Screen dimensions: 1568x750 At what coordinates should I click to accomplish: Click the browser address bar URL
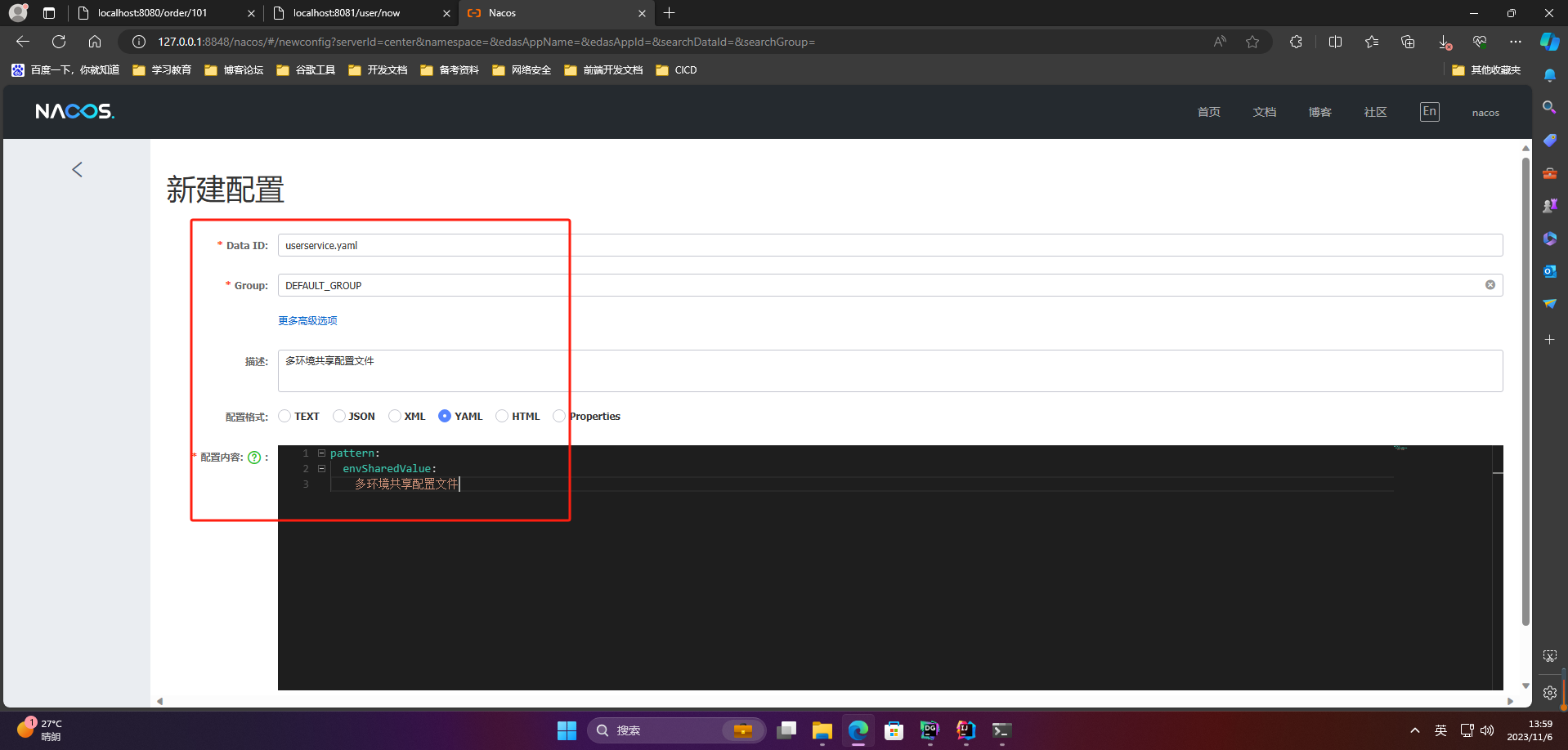click(486, 42)
